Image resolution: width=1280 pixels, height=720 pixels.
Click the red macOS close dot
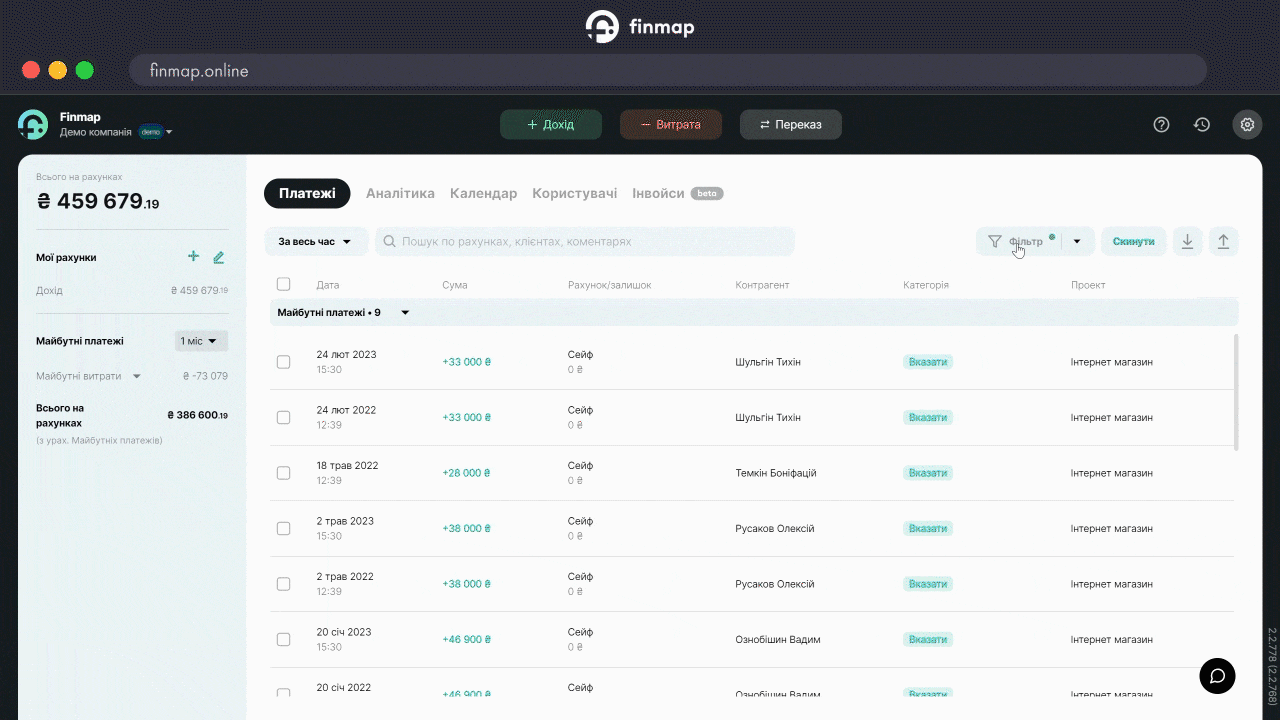pyautogui.click(x=31, y=70)
